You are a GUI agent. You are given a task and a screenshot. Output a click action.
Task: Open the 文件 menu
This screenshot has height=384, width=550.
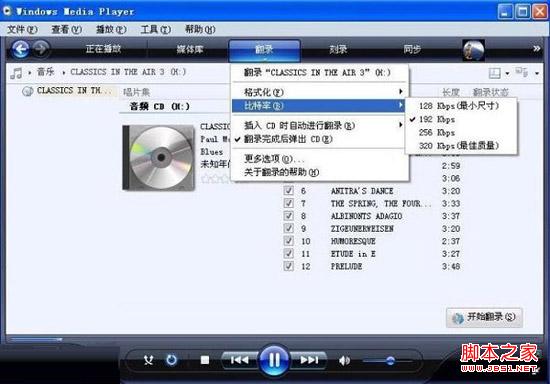pos(22,29)
